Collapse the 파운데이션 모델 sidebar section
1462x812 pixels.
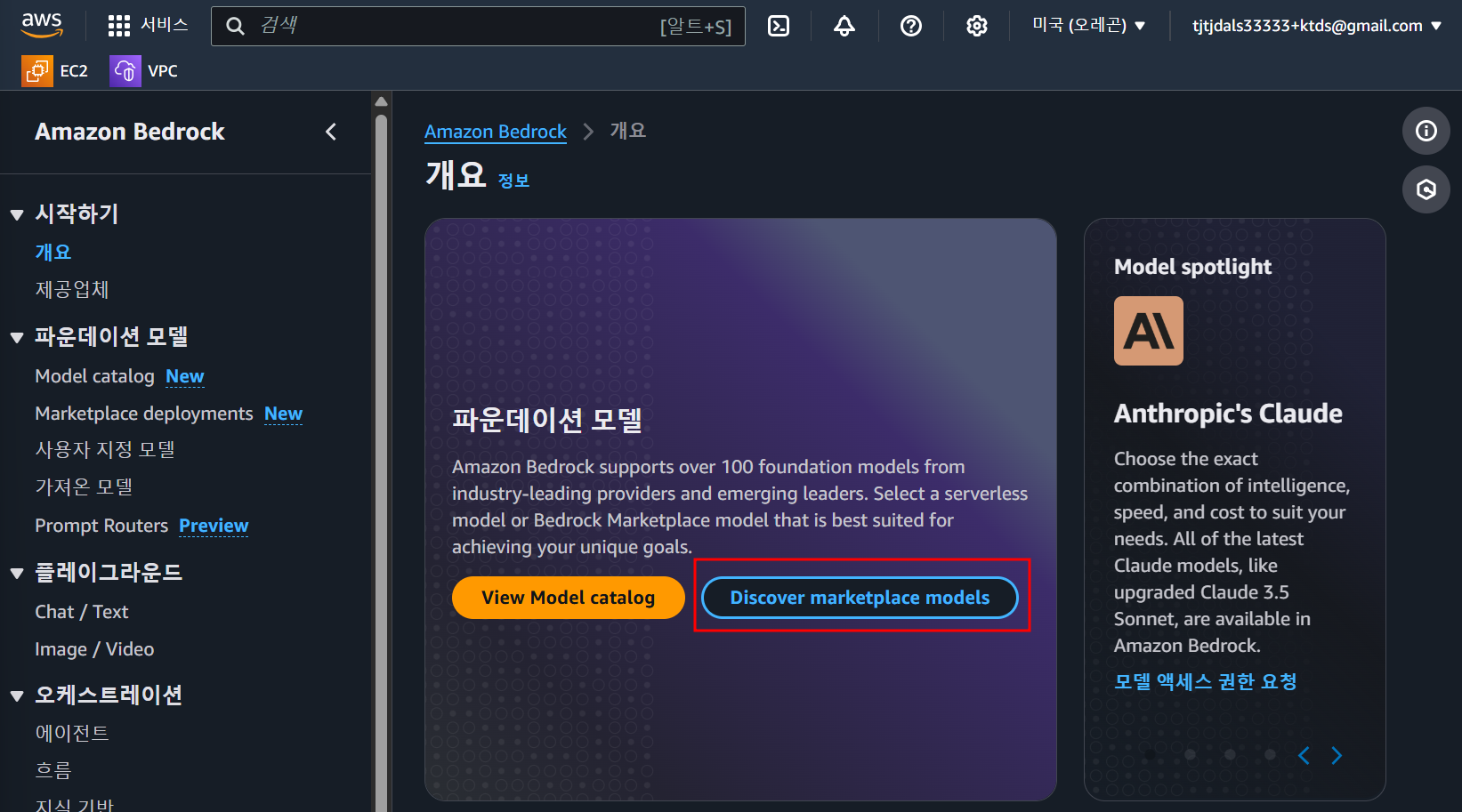click(17, 337)
